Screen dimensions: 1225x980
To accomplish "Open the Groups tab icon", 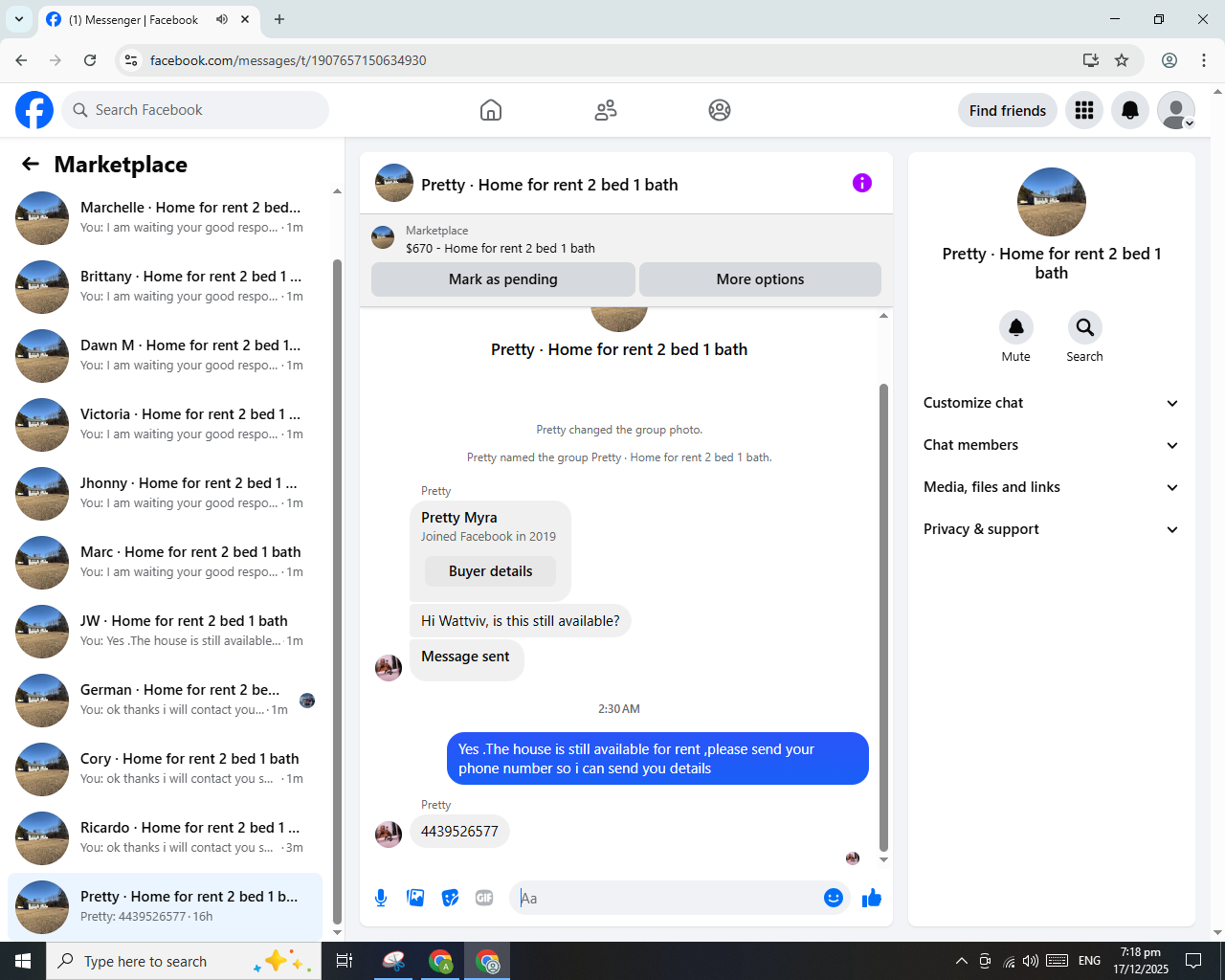I will tap(720, 110).
